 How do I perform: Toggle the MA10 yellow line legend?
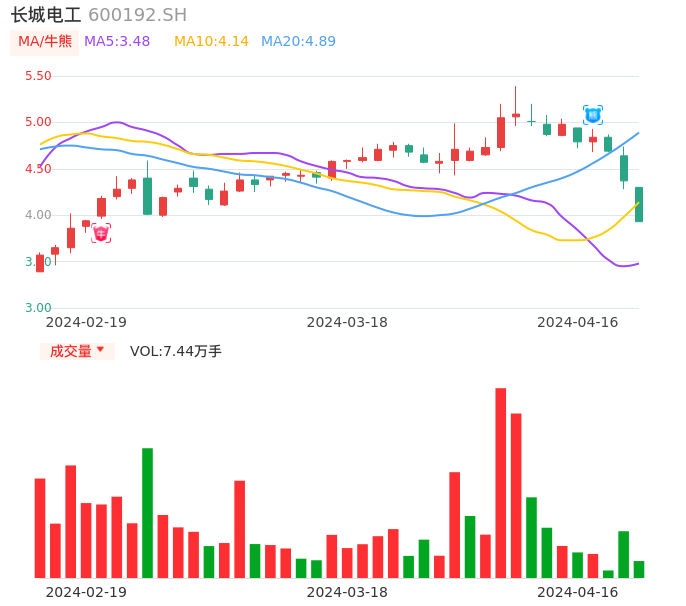pyautogui.click(x=211, y=42)
